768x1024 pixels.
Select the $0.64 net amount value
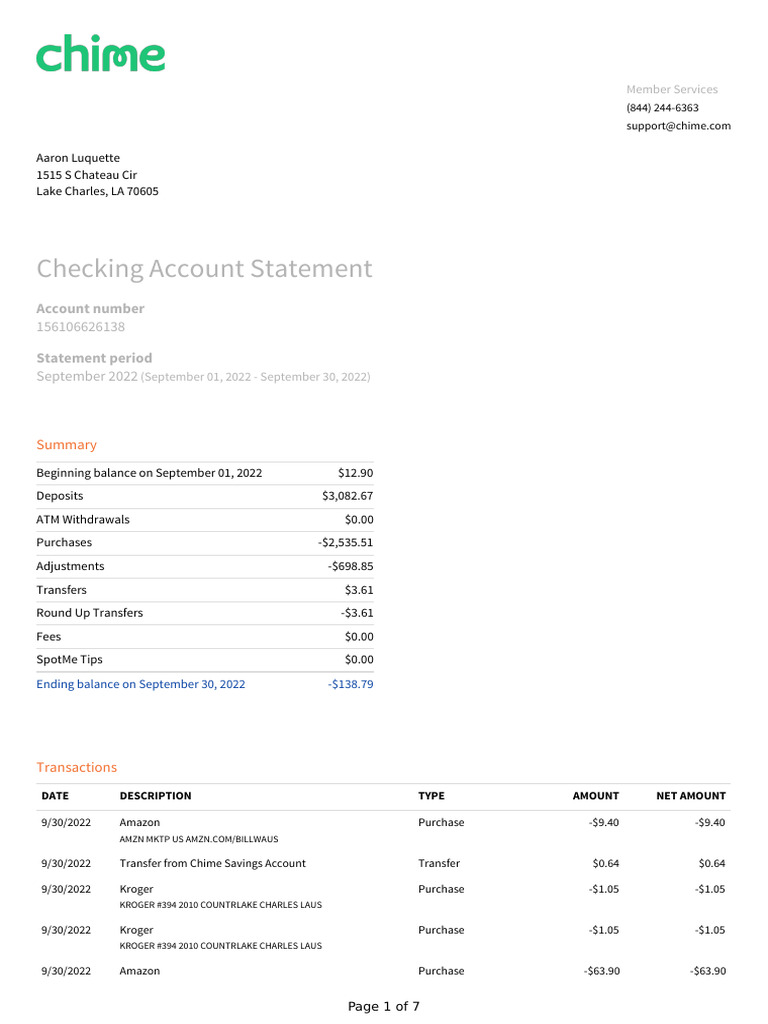(712, 863)
